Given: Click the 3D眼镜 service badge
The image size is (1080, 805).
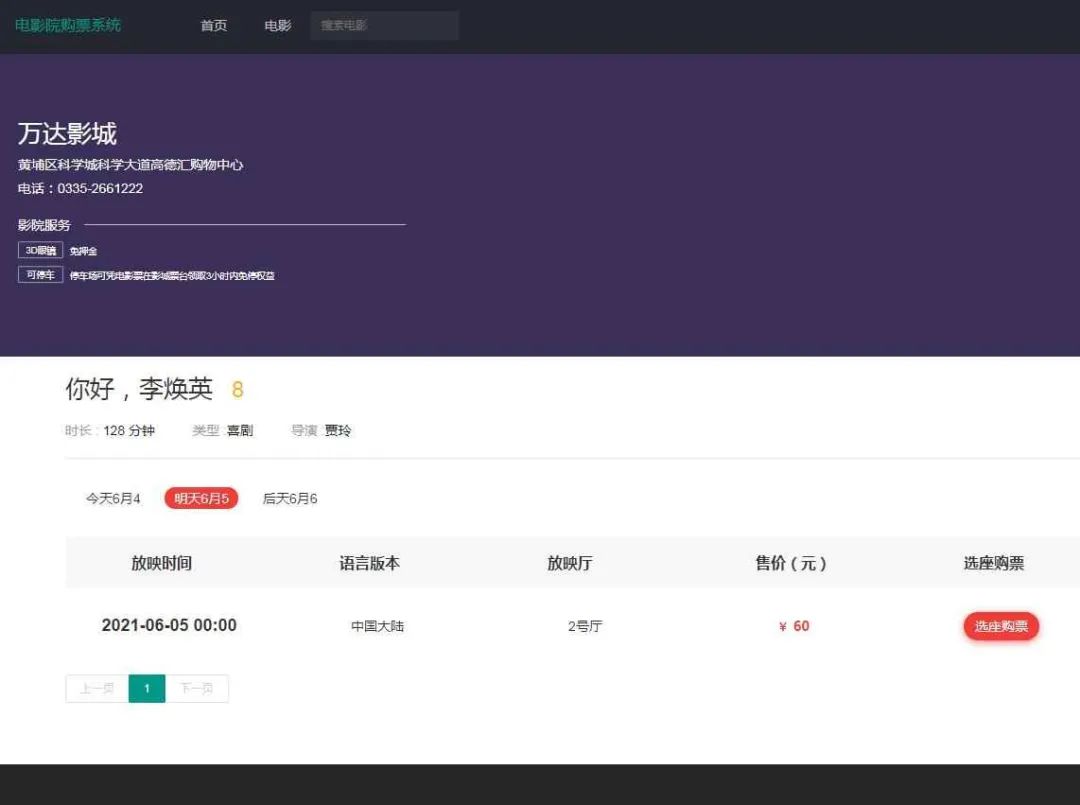Looking at the screenshot, I should pyautogui.click(x=39, y=250).
